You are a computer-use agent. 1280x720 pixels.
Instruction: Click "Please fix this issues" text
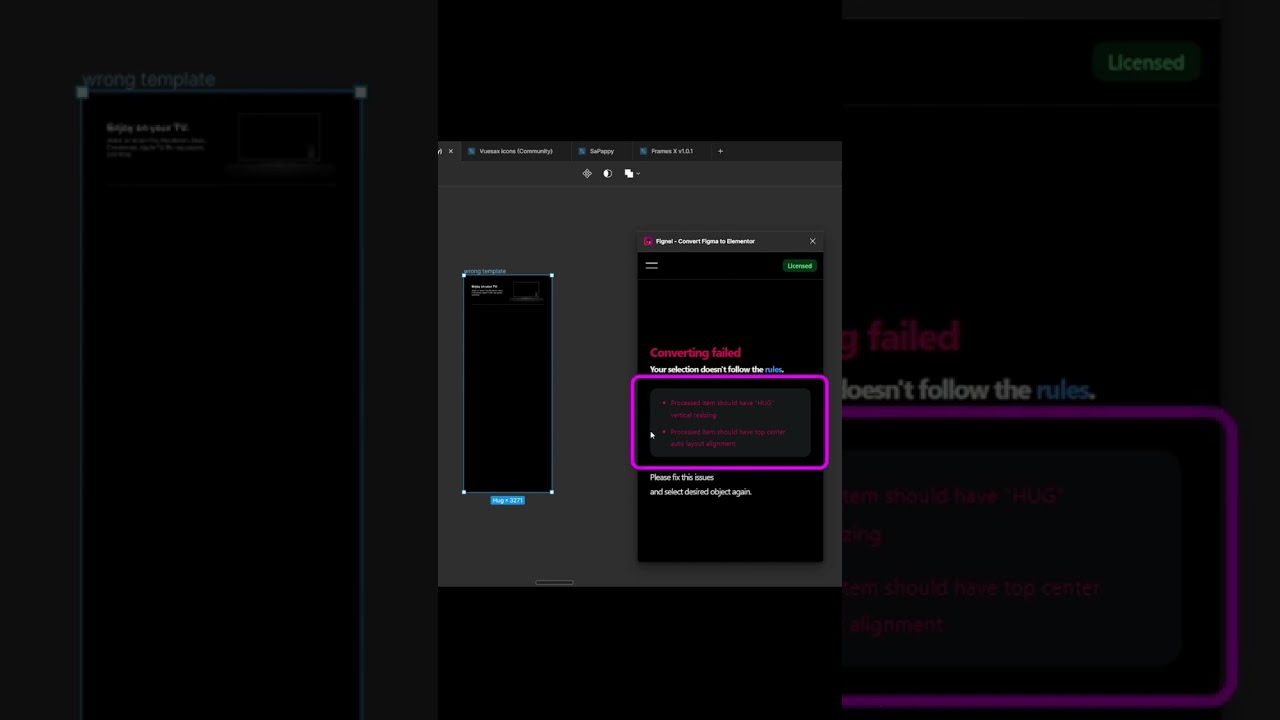[x=682, y=477]
